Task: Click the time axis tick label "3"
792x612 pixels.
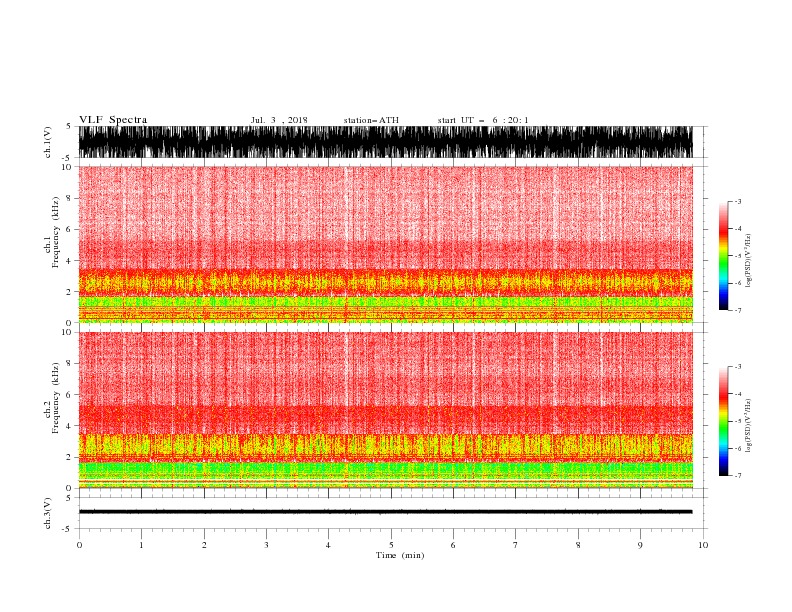Action: 266,545
